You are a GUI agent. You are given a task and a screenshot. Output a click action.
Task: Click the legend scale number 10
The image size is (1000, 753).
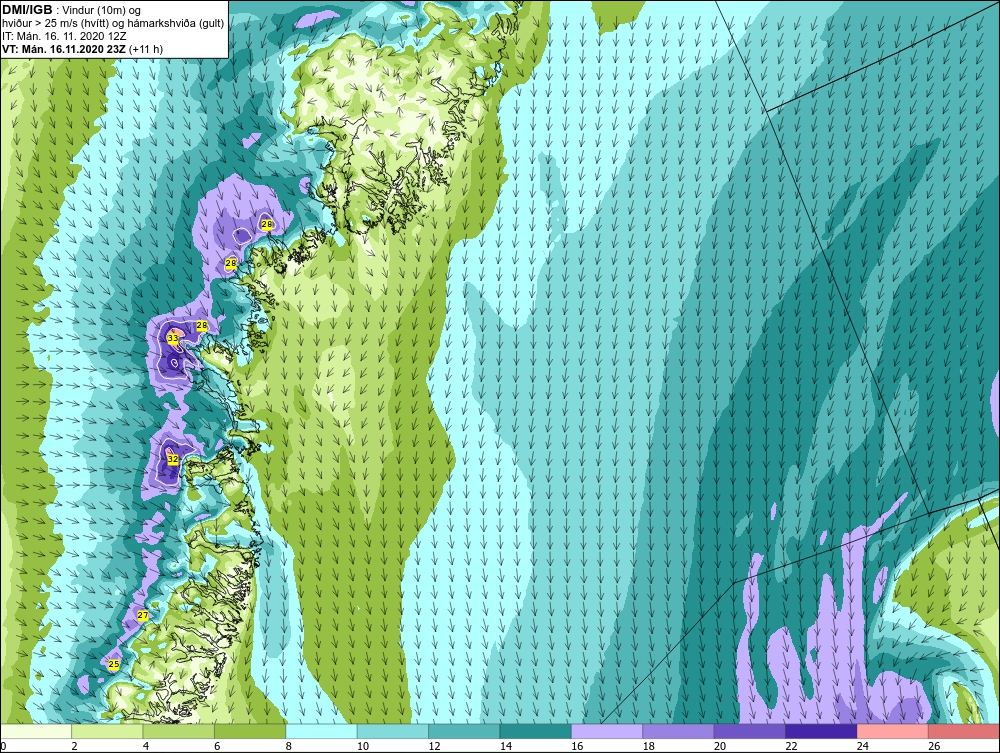coord(363,746)
